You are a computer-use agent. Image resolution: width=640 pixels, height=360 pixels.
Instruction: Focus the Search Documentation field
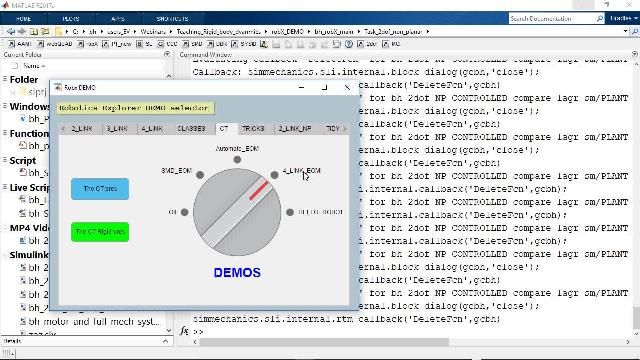pyautogui.click(x=552, y=18)
